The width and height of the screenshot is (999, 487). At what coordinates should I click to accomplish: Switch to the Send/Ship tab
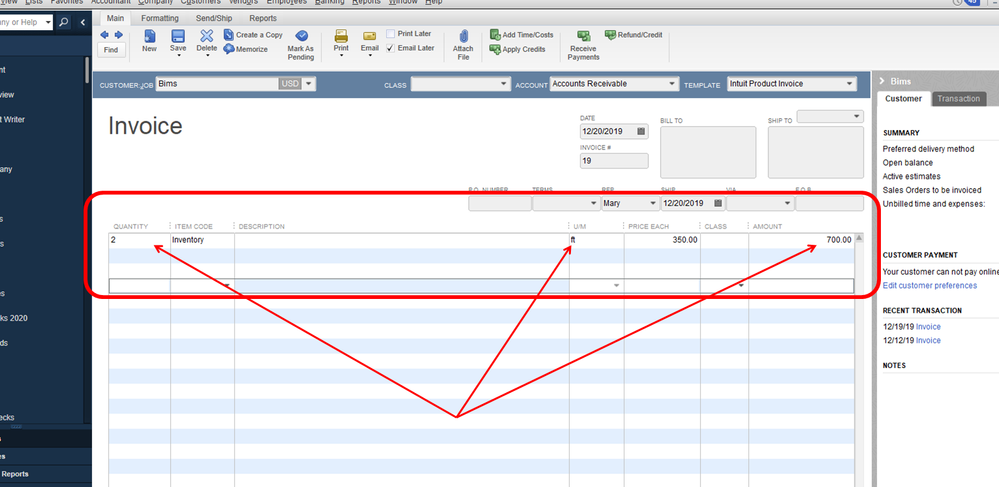(x=214, y=18)
